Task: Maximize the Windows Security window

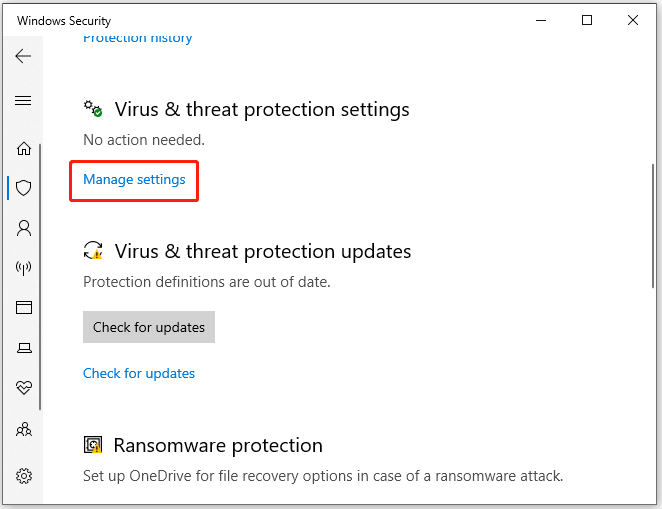Action: (x=587, y=20)
